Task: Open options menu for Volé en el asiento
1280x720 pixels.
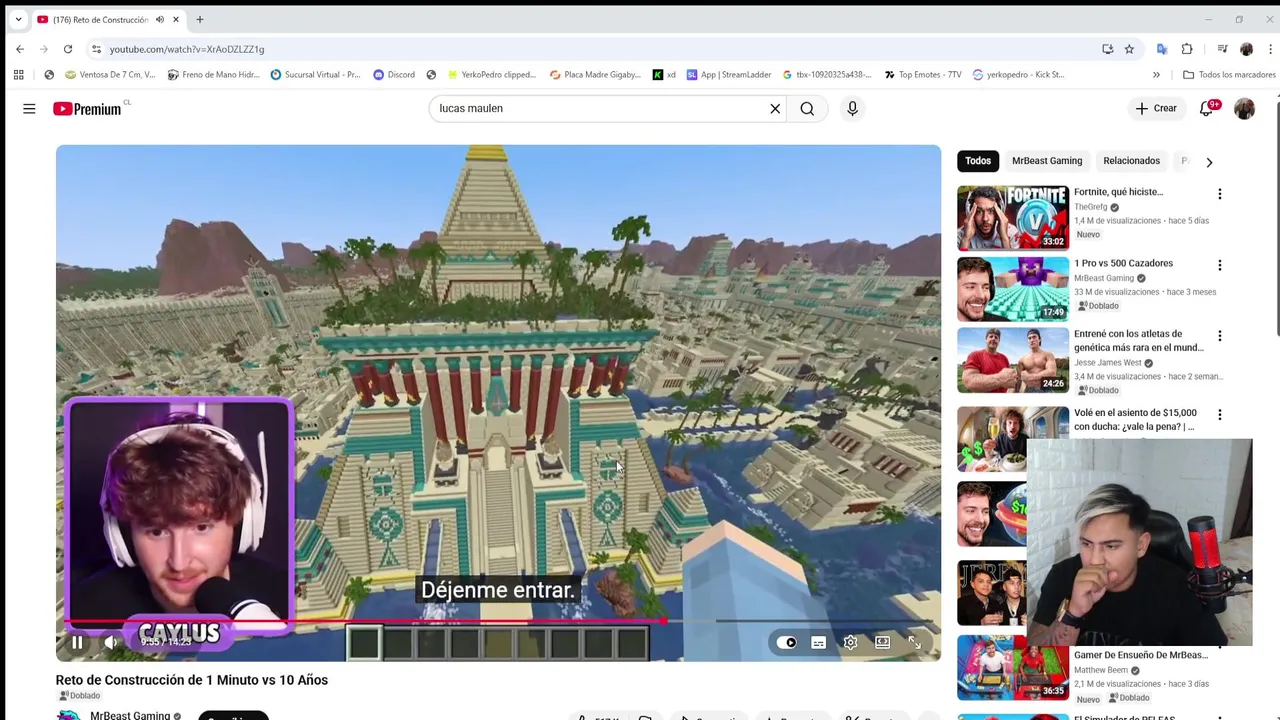Action: point(1219,414)
